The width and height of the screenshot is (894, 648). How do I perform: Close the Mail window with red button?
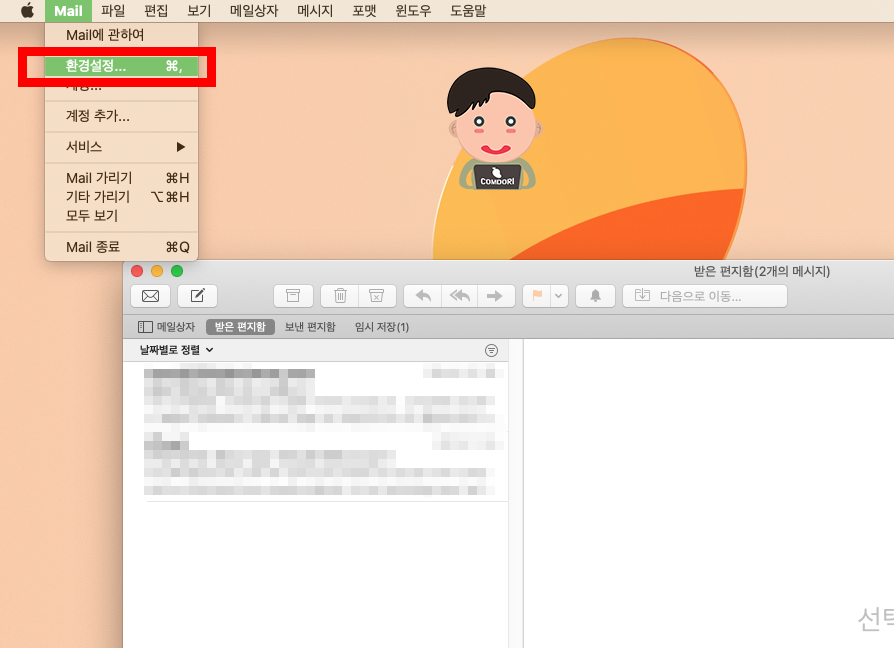click(x=137, y=271)
